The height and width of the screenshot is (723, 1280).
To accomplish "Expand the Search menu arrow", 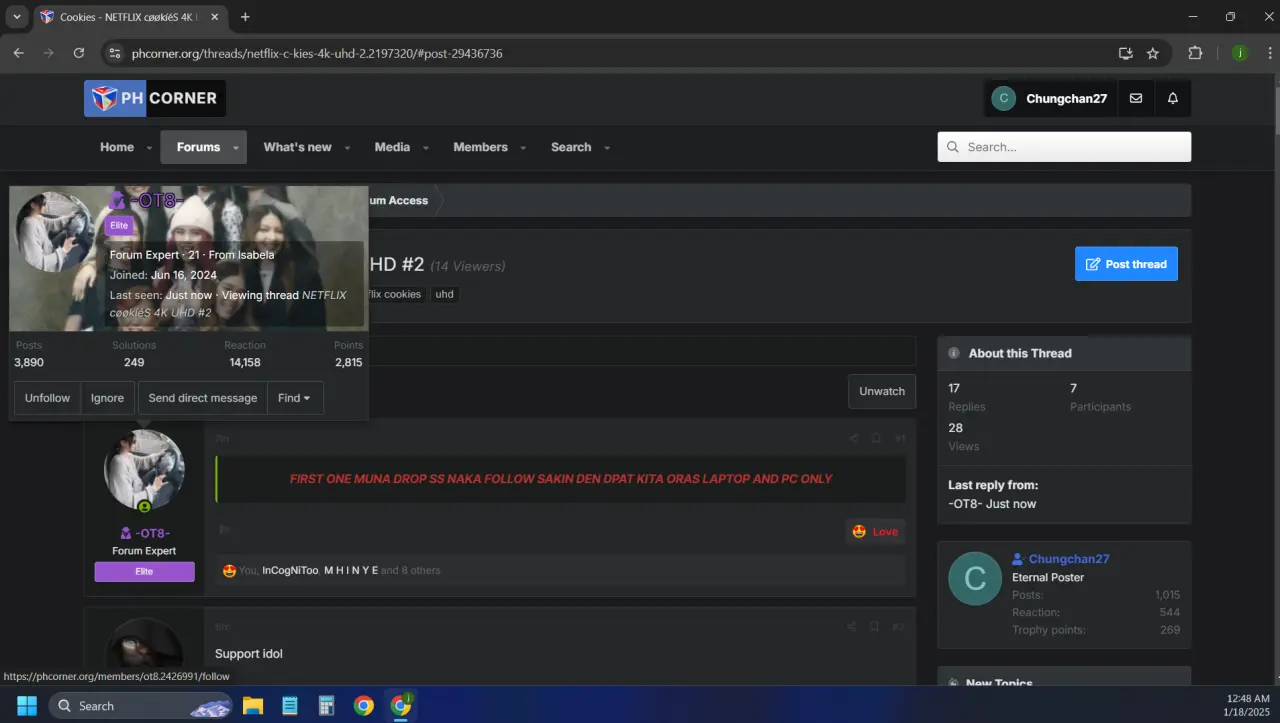I will coord(607,148).
